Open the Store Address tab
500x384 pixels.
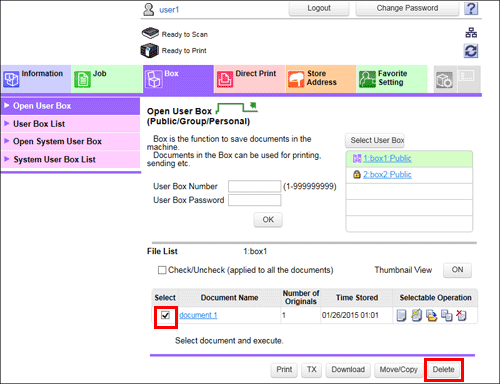click(321, 79)
